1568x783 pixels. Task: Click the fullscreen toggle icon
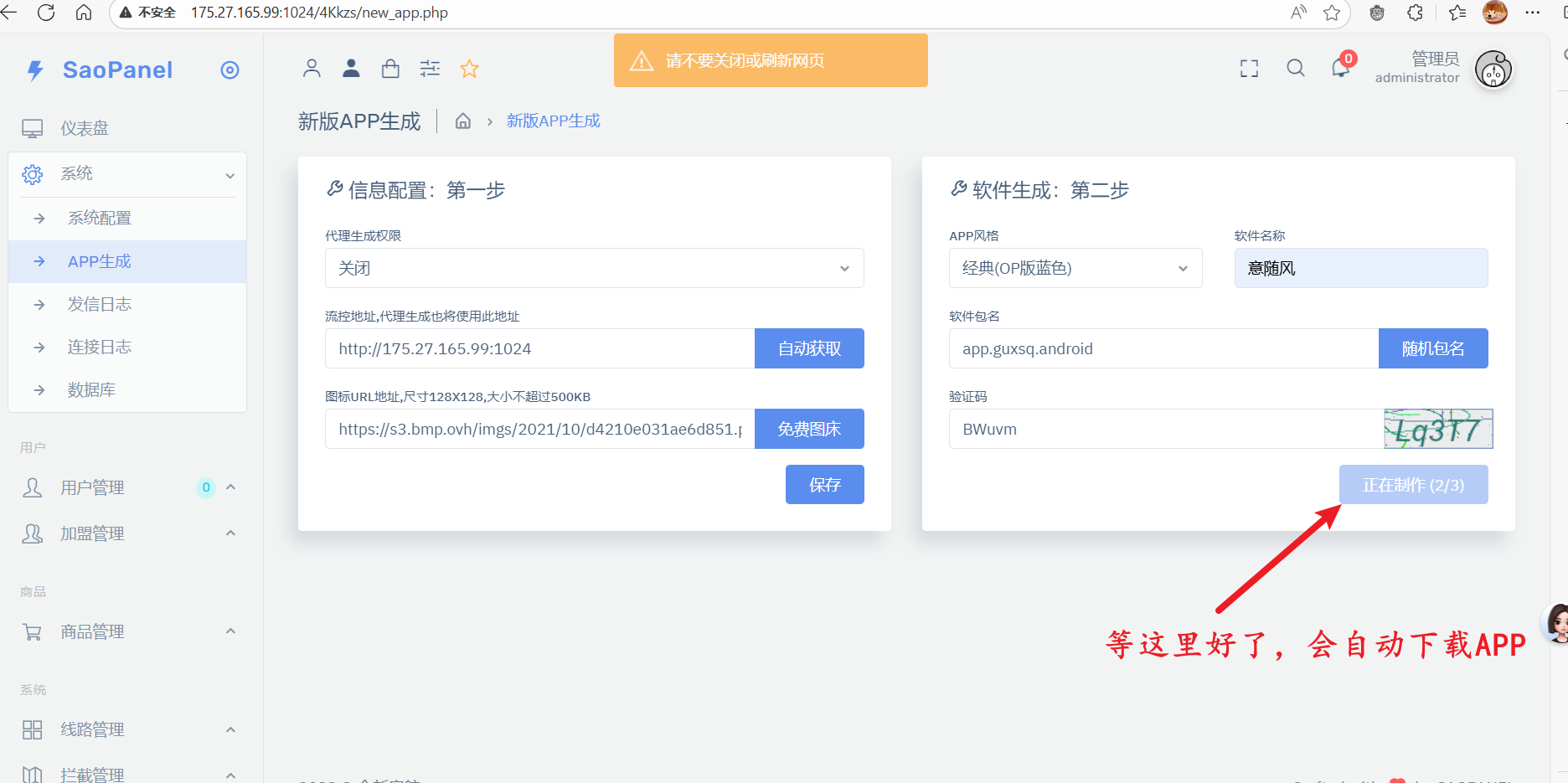1249,69
